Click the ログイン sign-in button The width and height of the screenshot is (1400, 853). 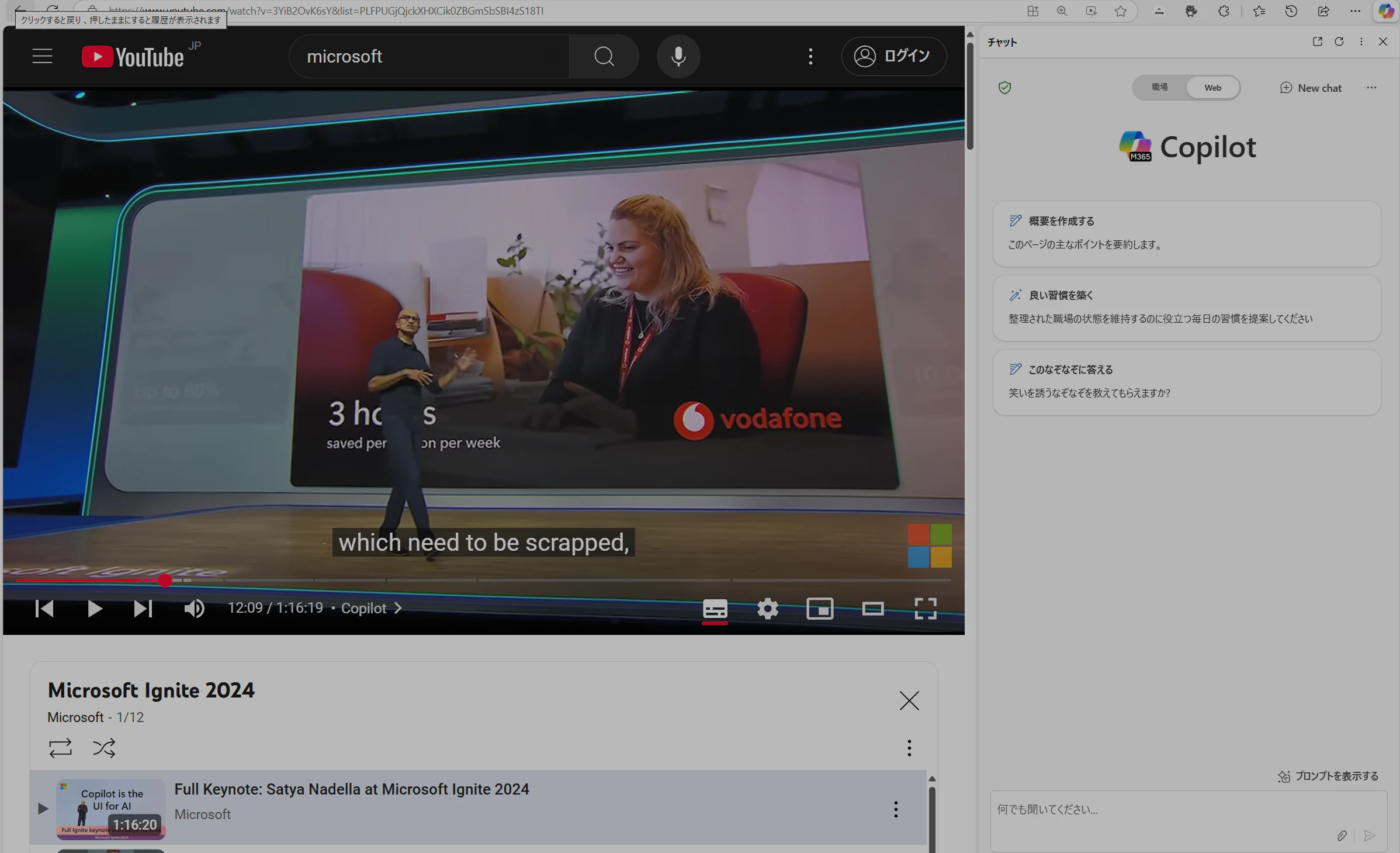coord(893,56)
